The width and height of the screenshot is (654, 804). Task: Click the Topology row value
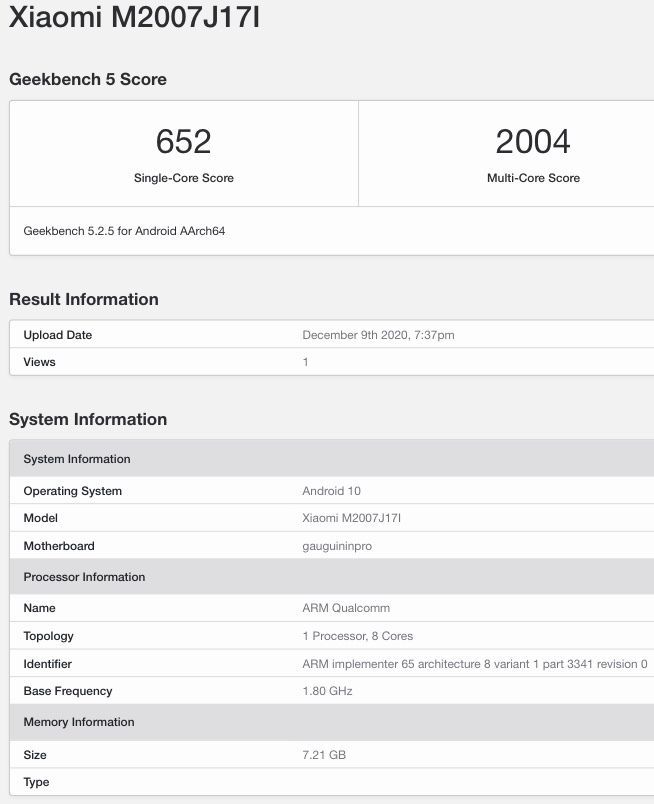(x=358, y=636)
